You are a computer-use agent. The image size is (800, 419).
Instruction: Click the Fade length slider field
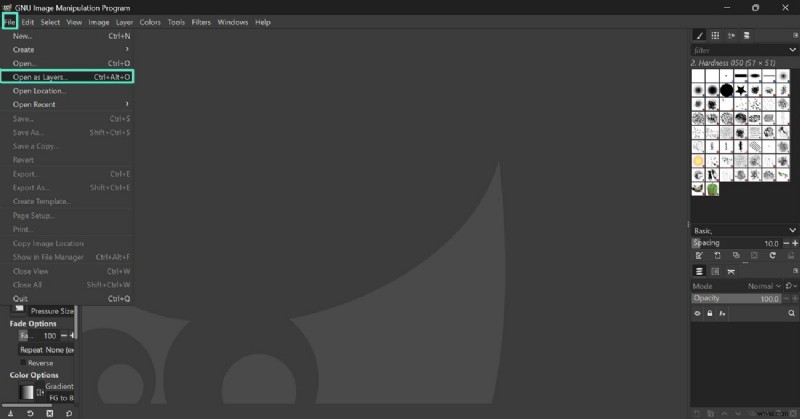tap(38, 335)
